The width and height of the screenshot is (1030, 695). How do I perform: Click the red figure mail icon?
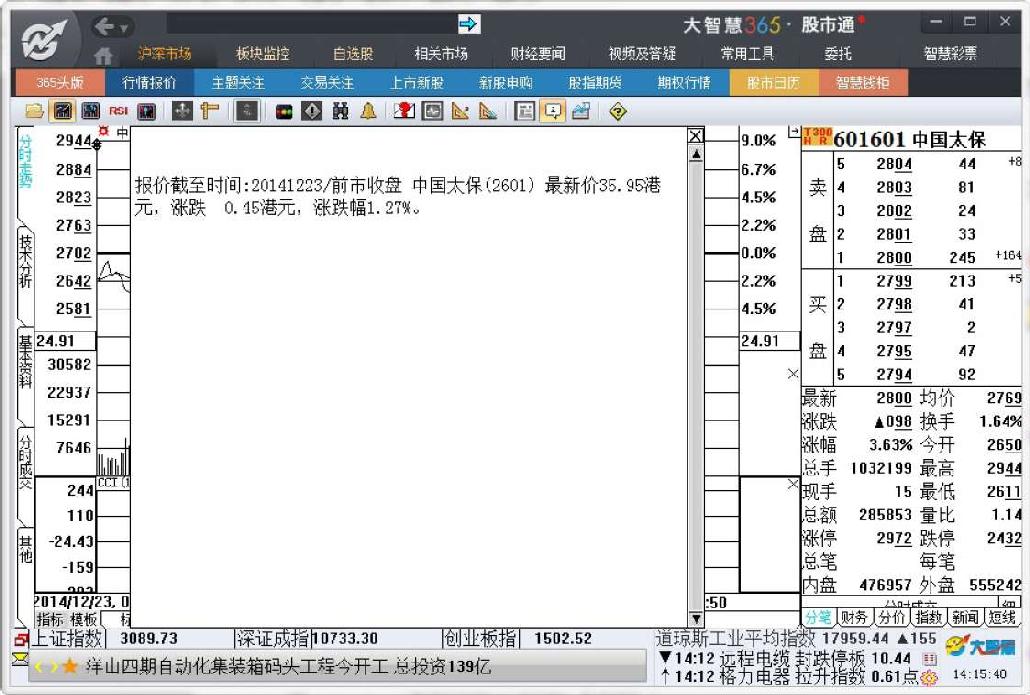click(404, 111)
